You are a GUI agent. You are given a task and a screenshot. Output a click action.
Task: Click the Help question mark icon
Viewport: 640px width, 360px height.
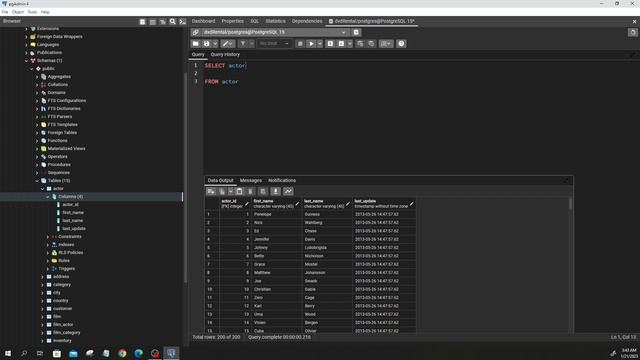[x=401, y=44]
